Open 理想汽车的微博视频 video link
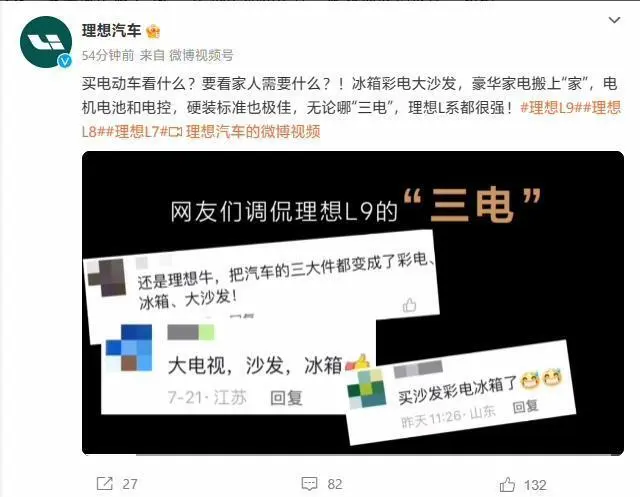This screenshot has width=640, height=497. point(253,132)
